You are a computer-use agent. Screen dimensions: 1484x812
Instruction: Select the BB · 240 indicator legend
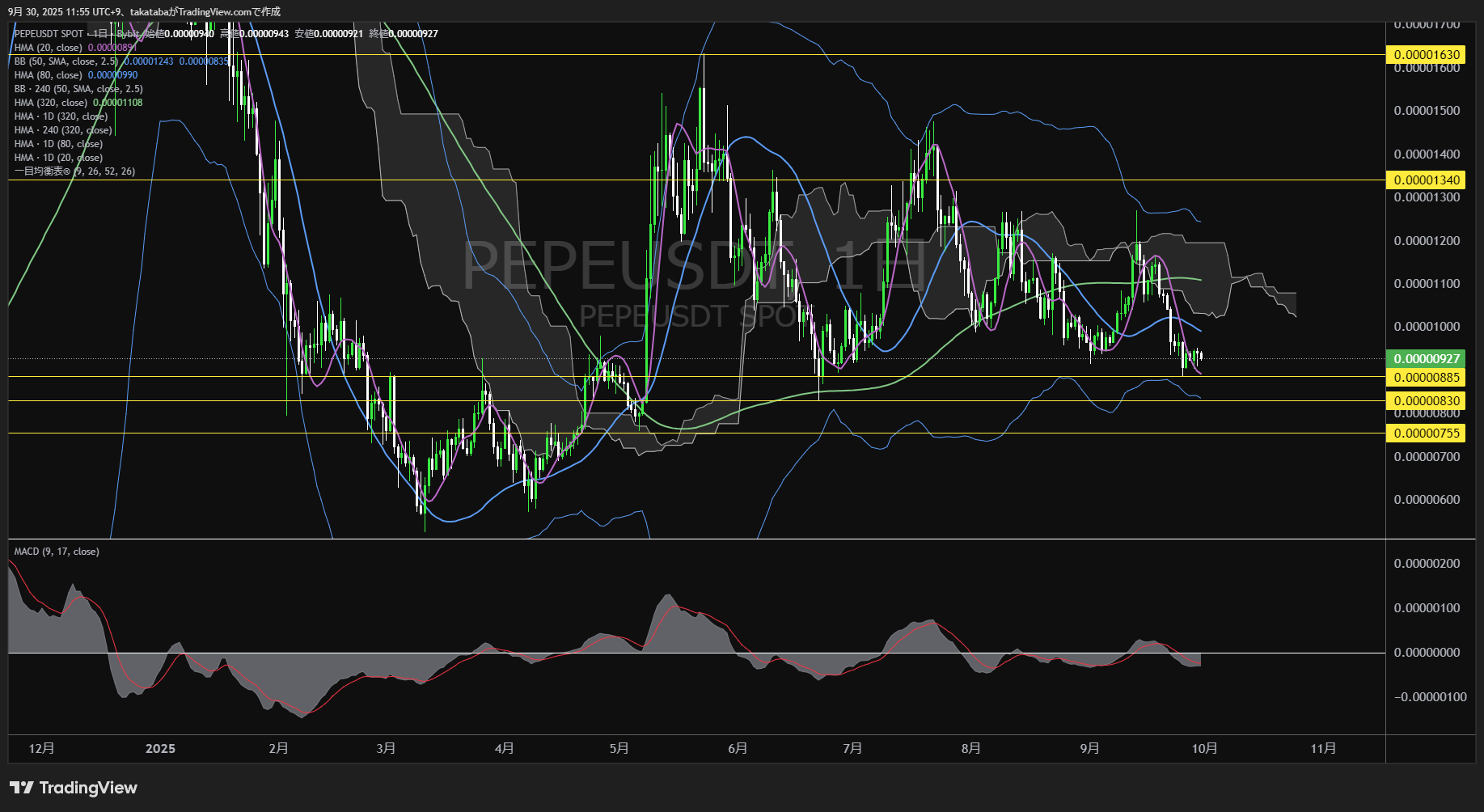78,89
